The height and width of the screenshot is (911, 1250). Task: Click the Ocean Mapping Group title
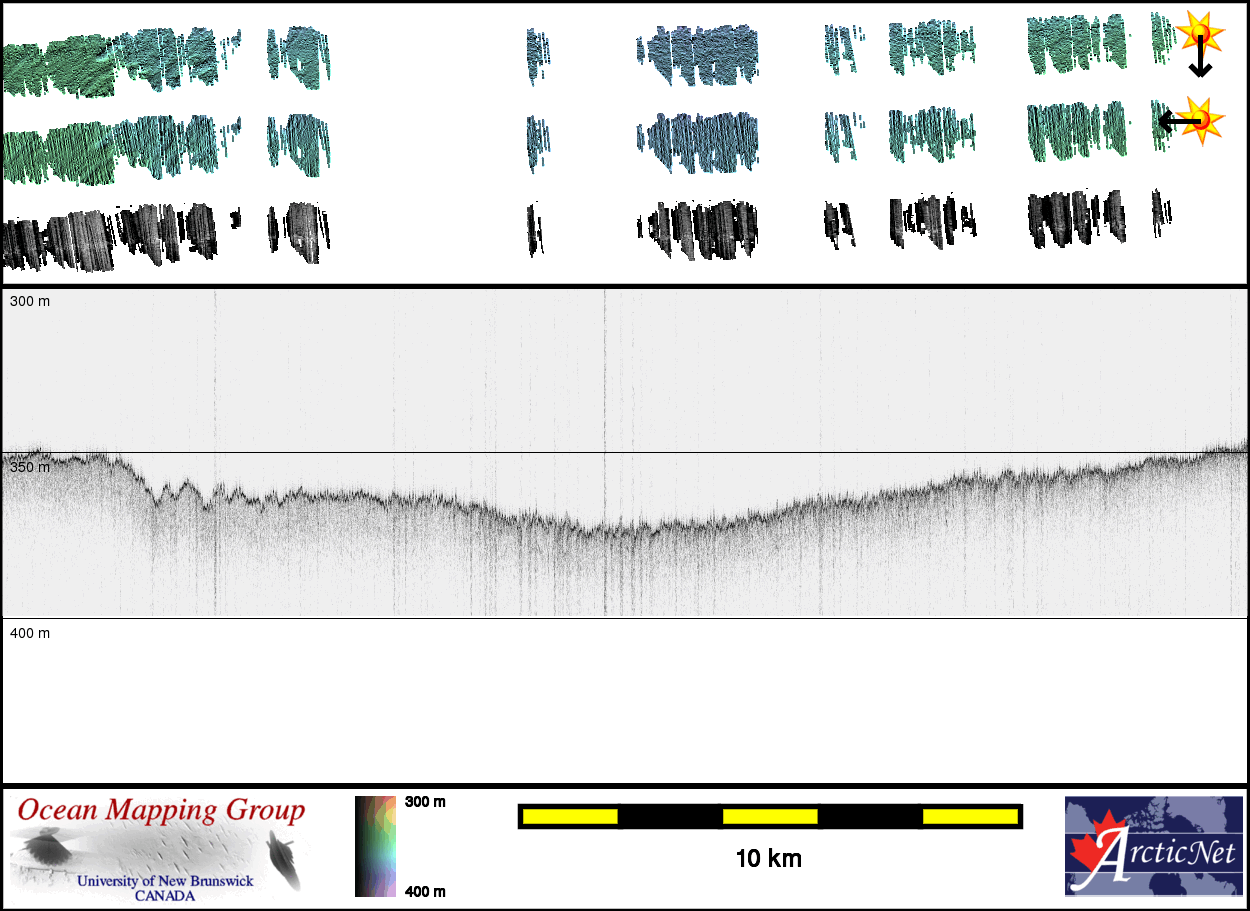[161, 810]
